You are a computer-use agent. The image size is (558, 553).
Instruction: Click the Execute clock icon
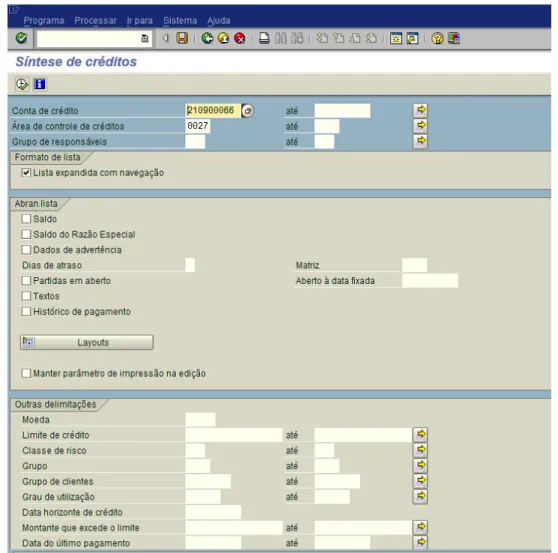click(x=22, y=84)
